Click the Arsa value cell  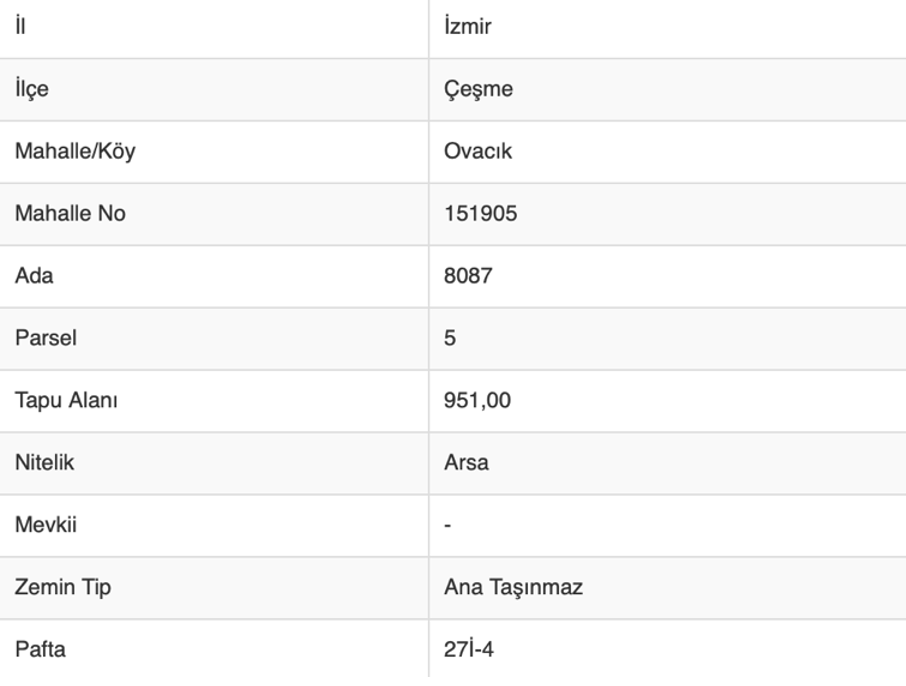pos(466,463)
